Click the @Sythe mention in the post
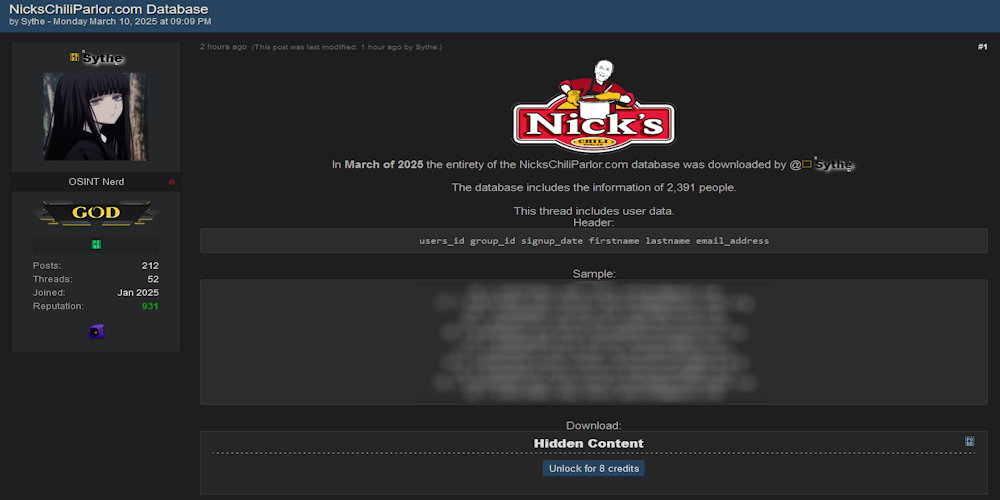This screenshot has width=1000, height=500. point(824,164)
